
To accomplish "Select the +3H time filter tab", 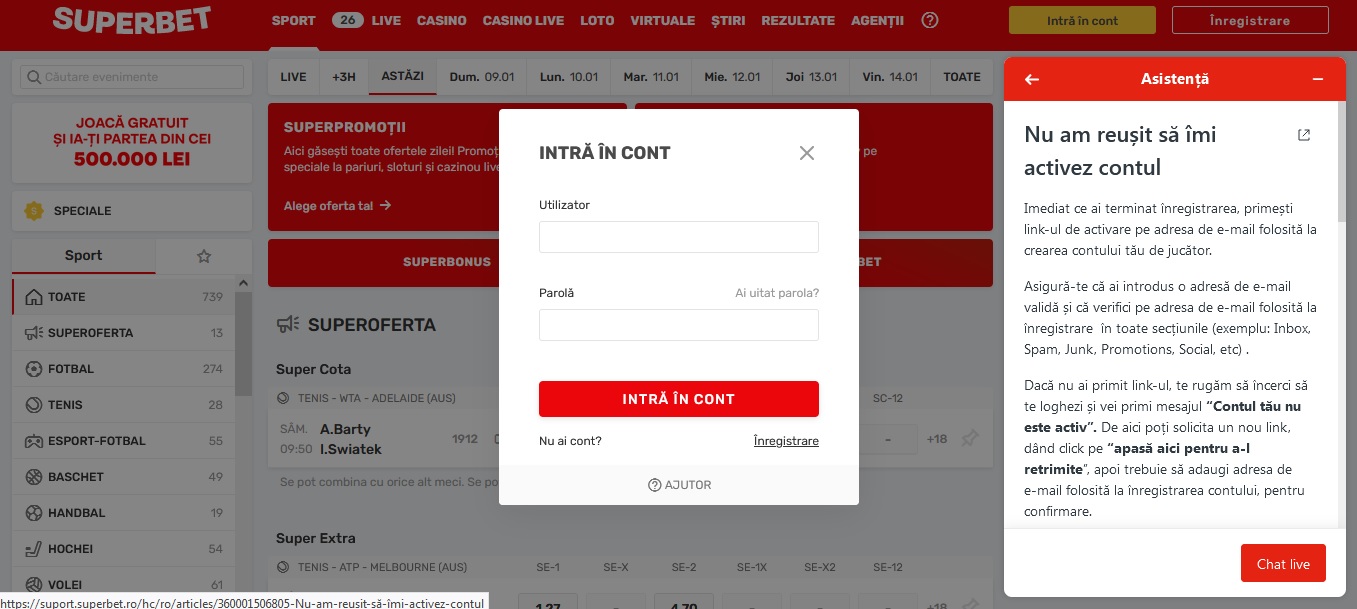I will pos(344,77).
